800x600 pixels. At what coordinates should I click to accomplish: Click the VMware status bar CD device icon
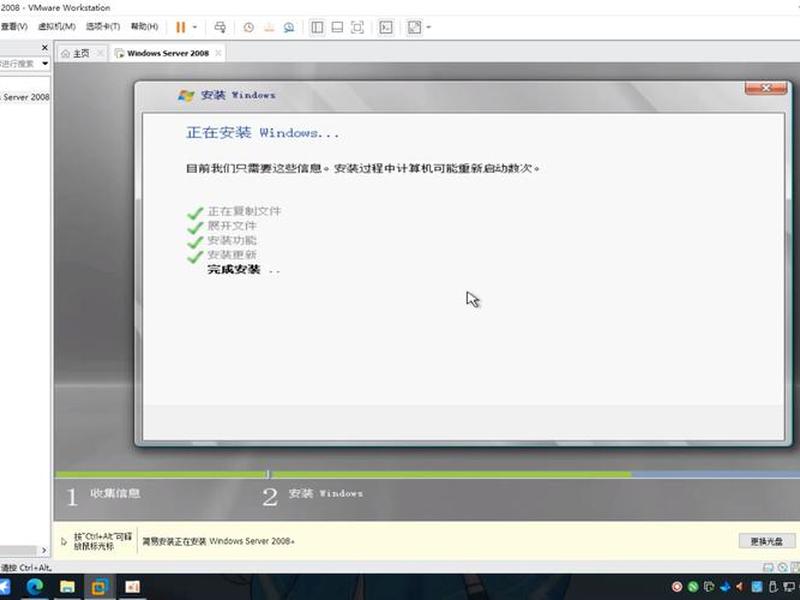coord(783,567)
